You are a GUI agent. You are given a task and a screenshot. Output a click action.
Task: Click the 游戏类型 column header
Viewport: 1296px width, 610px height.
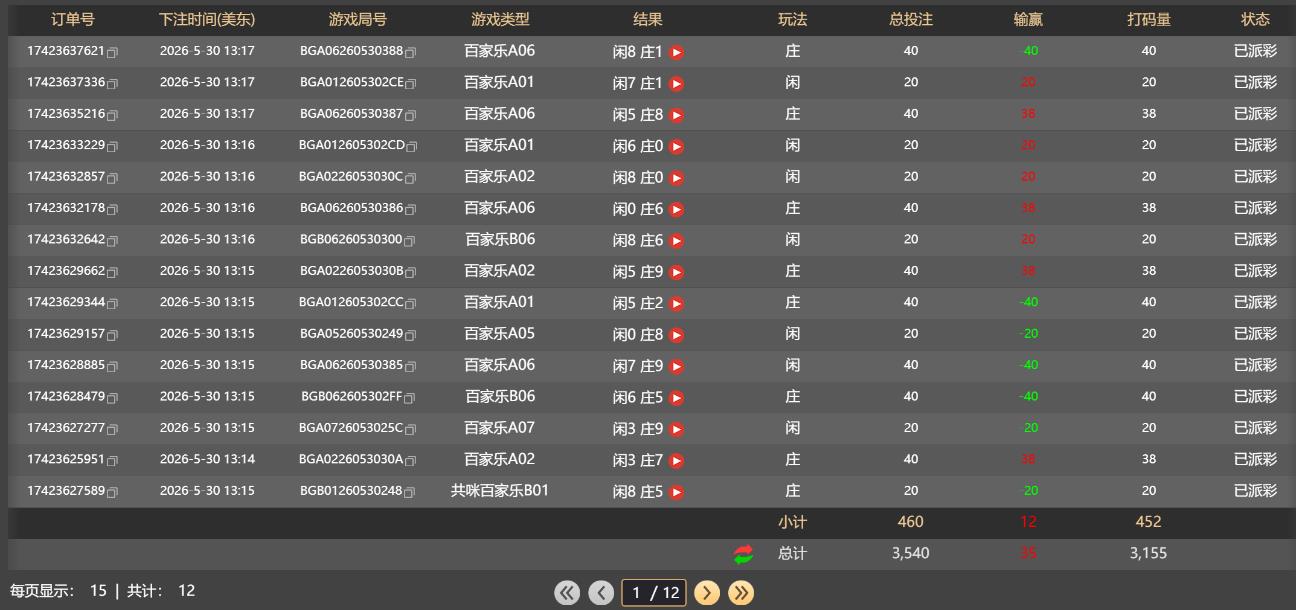click(500, 19)
